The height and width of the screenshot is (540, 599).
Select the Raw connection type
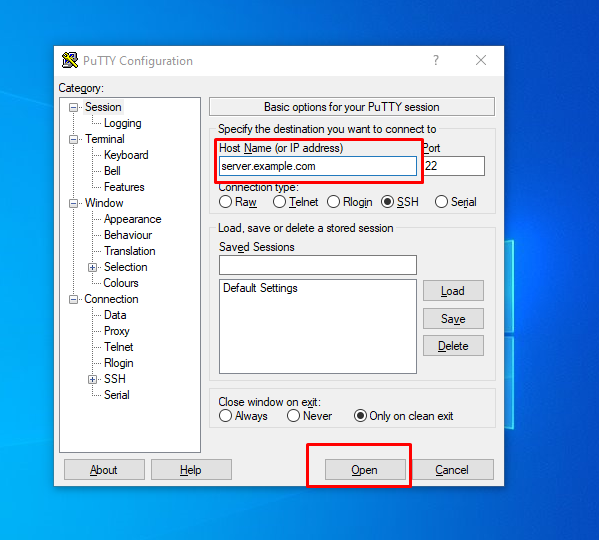(225, 202)
